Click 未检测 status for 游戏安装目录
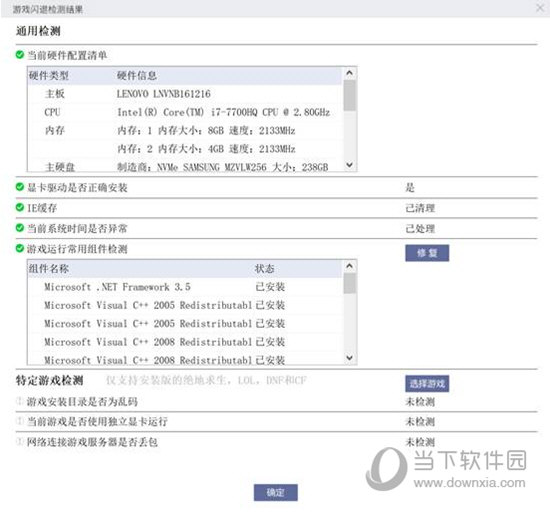Viewport: 550px width, 512px height. click(420, 402)
